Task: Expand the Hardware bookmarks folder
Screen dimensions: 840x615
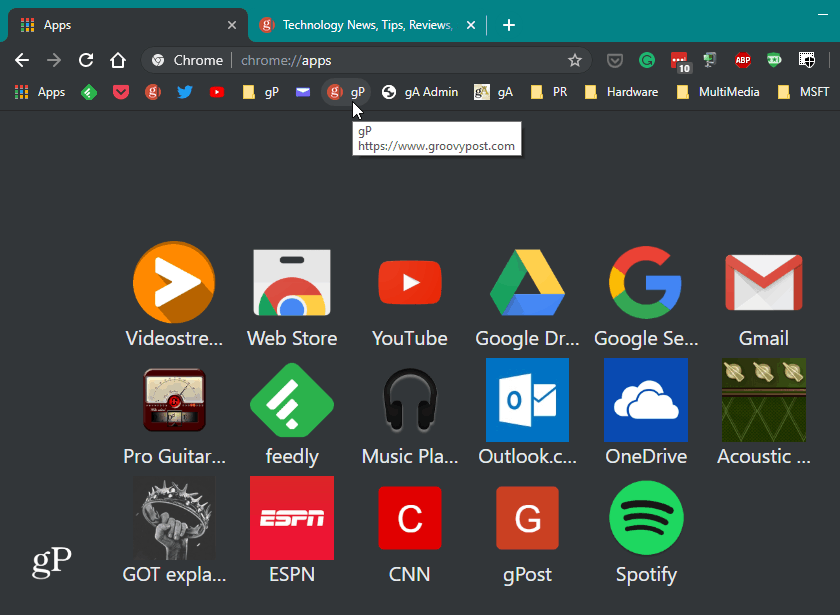Action: (x=621, y=92)
